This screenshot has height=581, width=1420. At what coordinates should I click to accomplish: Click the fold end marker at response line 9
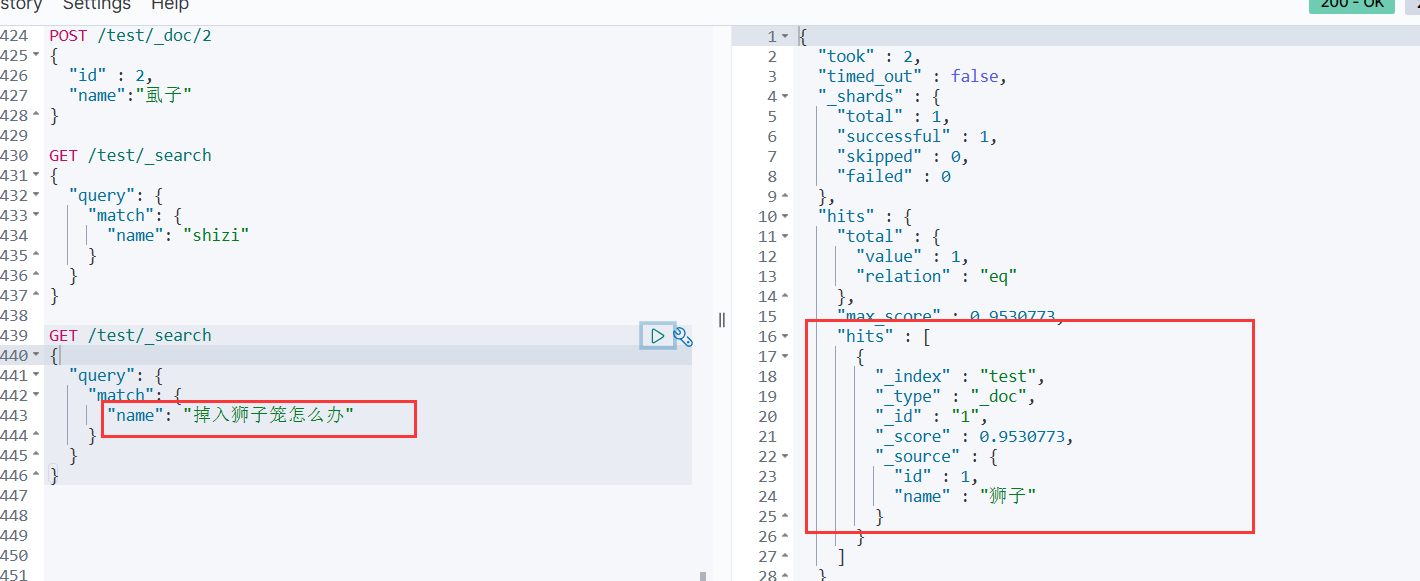(785, 196)
